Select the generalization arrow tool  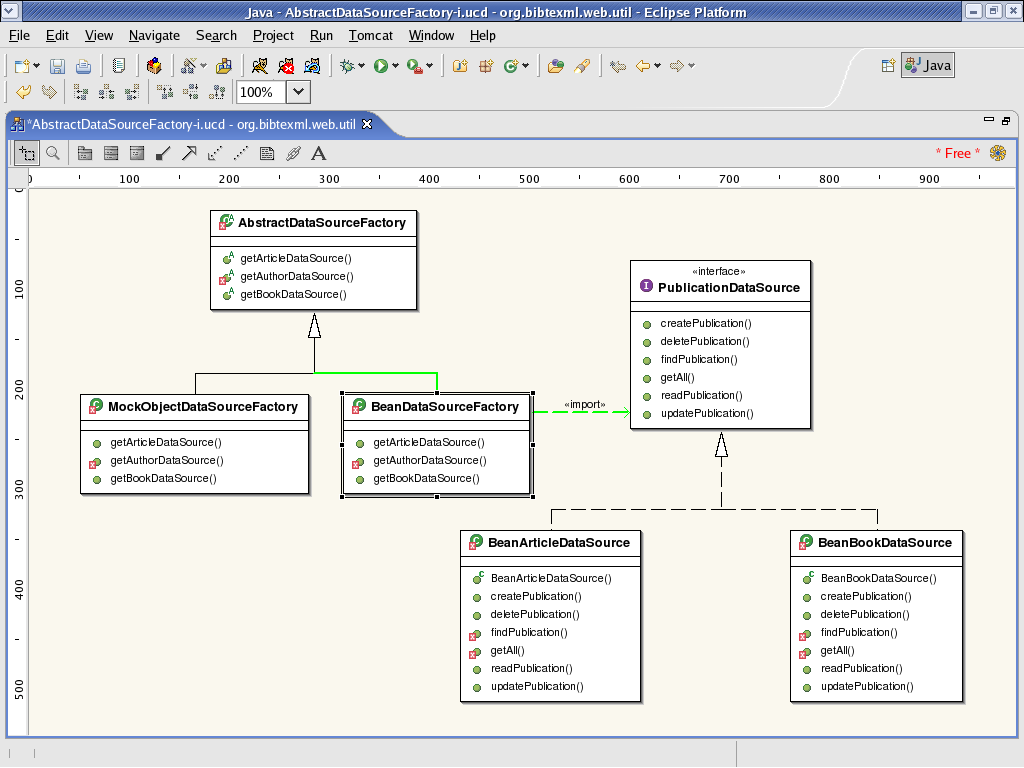pos(189,153)
